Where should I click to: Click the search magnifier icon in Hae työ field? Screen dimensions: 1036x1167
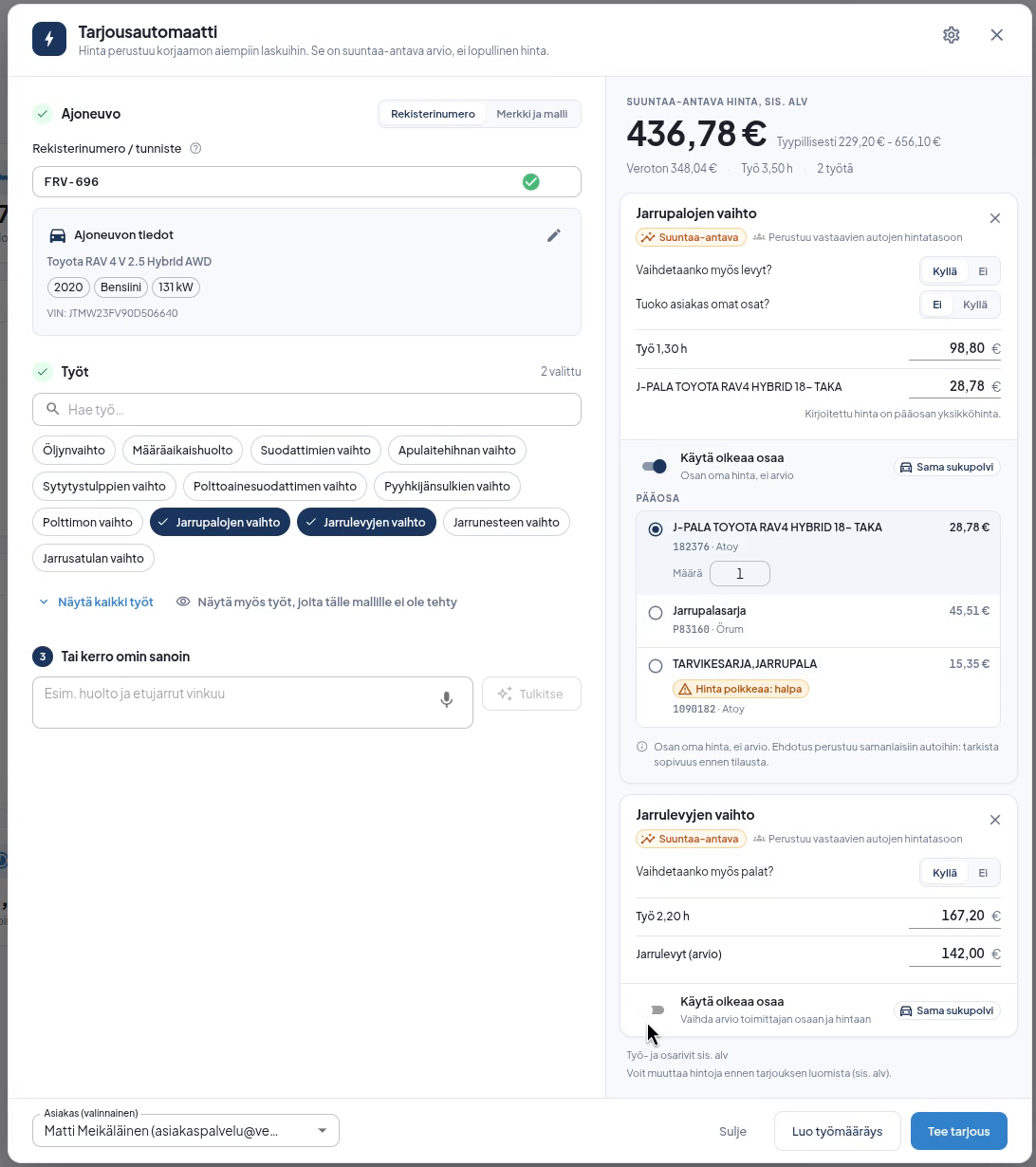(53, 409)
